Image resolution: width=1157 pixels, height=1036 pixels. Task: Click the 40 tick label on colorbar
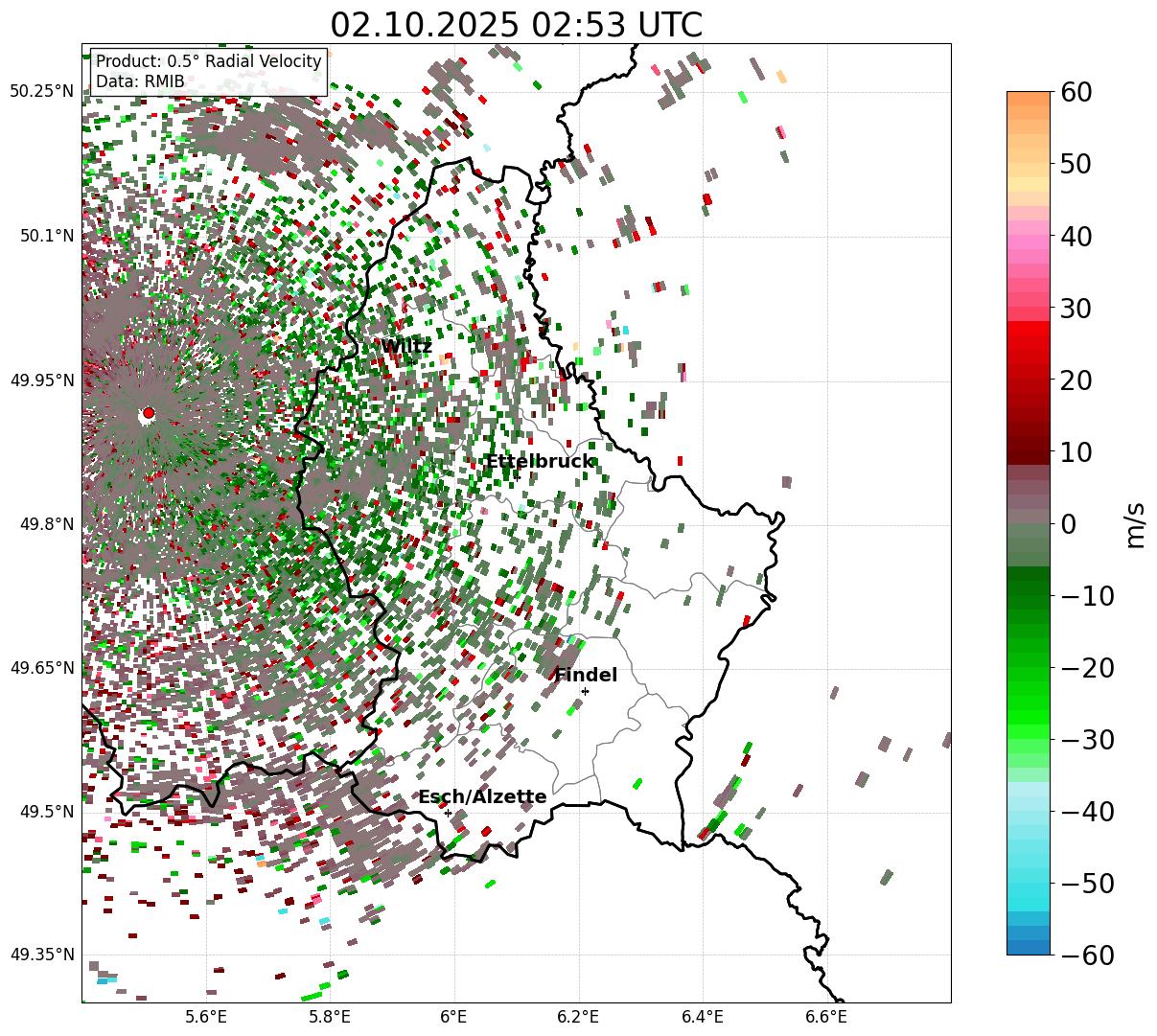tap(1078, 236)
